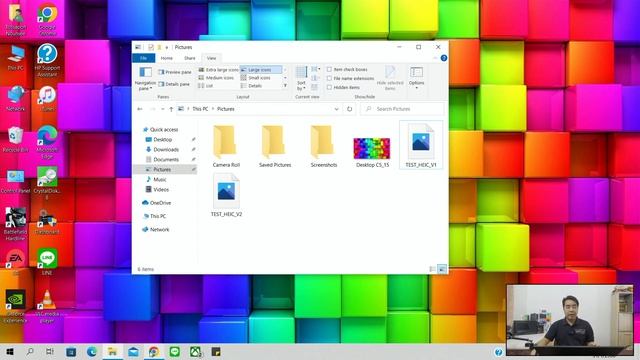
Task: Click the Search Pictures field
Action: pos(402,109)
